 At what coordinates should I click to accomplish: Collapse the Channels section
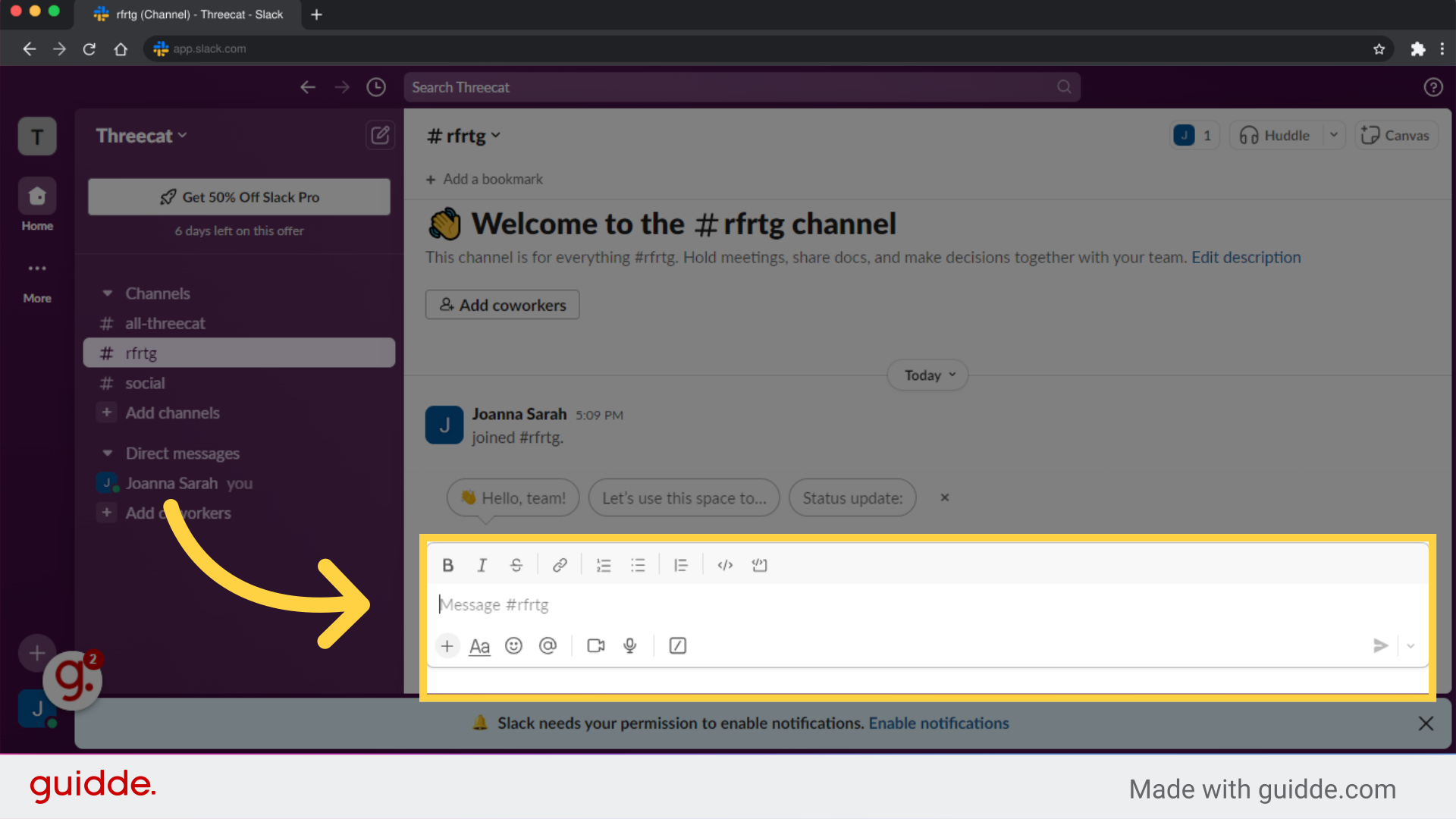tap(107, 293)
